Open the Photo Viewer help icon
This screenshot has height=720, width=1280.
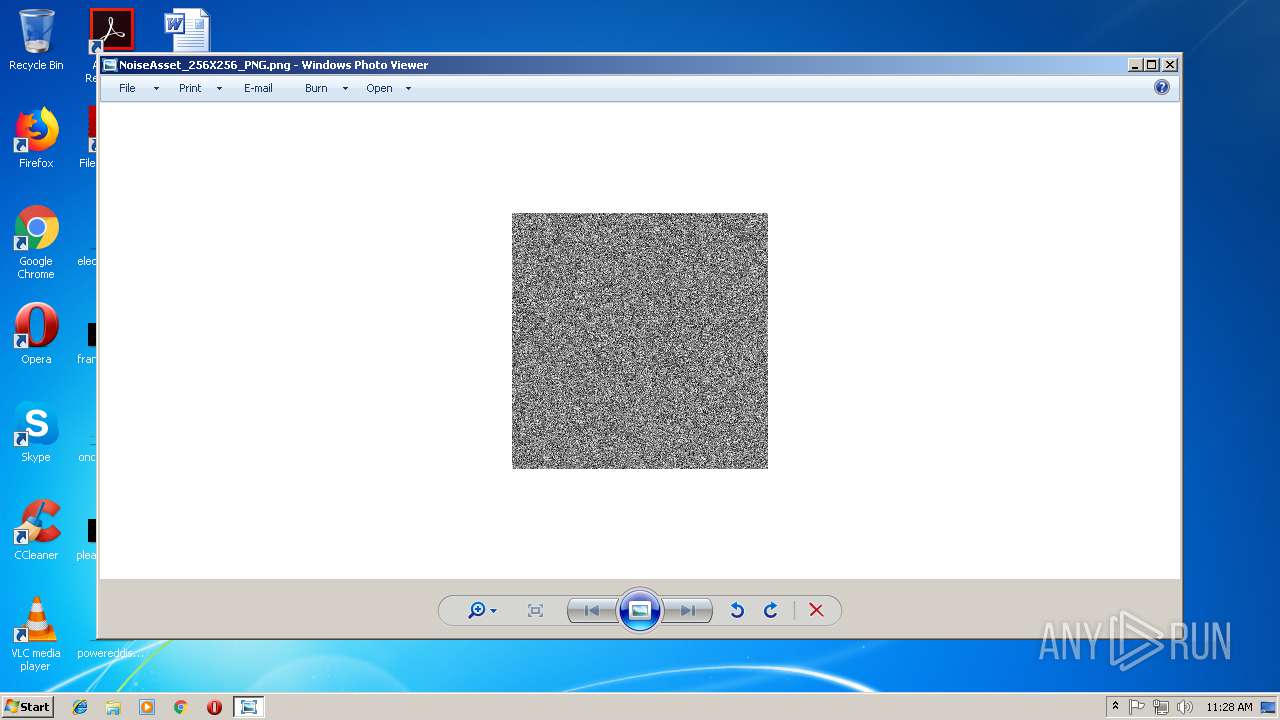point(1161,87)
